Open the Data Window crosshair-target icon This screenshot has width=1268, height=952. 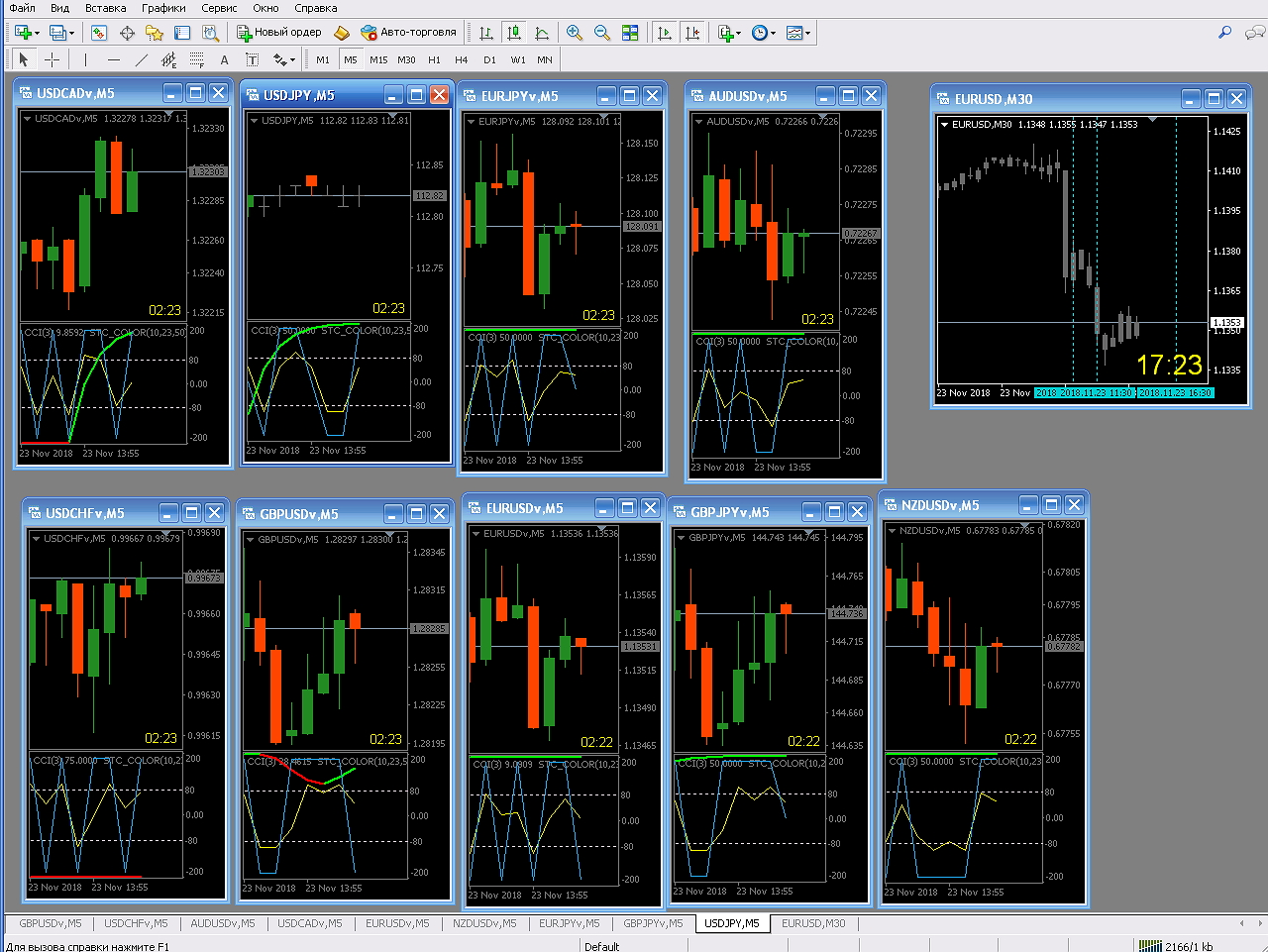point(127,33)
